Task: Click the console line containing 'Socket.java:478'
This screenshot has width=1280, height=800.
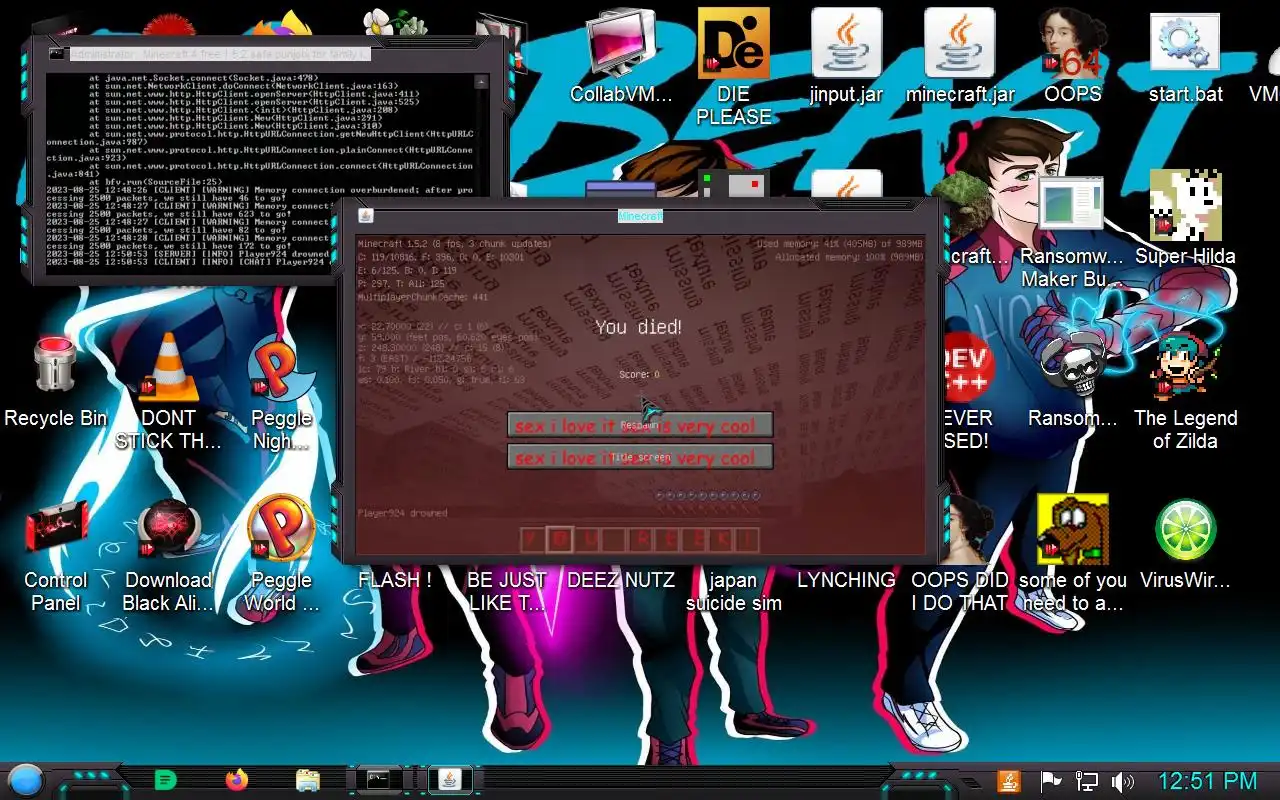Action: point(204,78)
